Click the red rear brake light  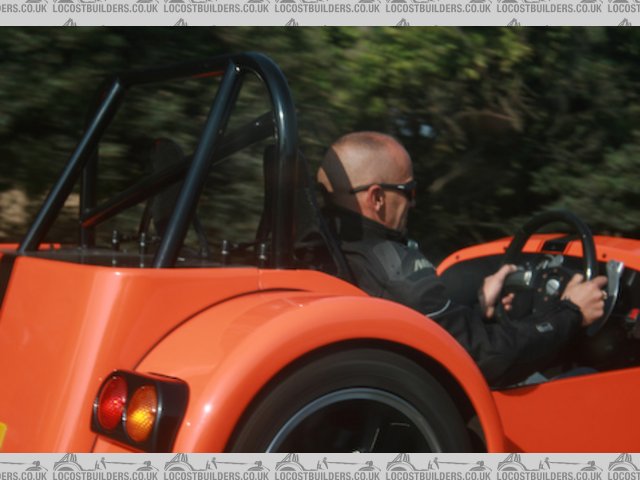[x=112, y=403]
